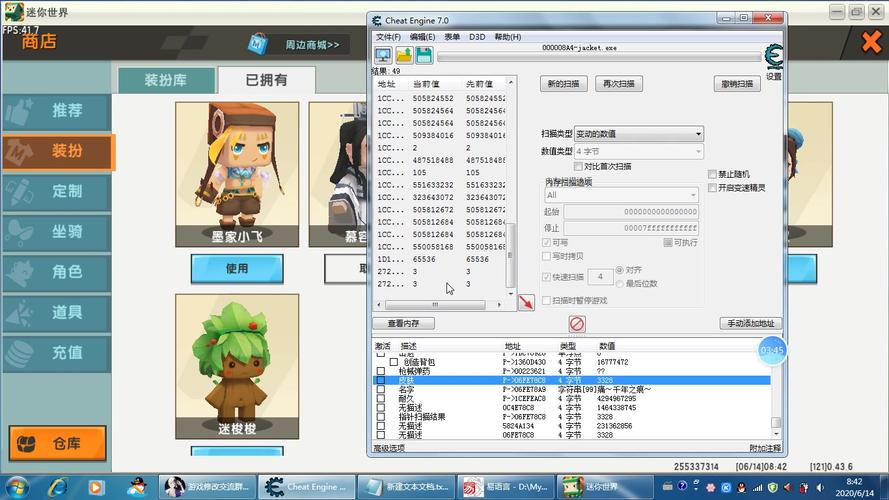
Task: Enable 开启变速精灵 checkbox
Action: [x=712, y=188]
